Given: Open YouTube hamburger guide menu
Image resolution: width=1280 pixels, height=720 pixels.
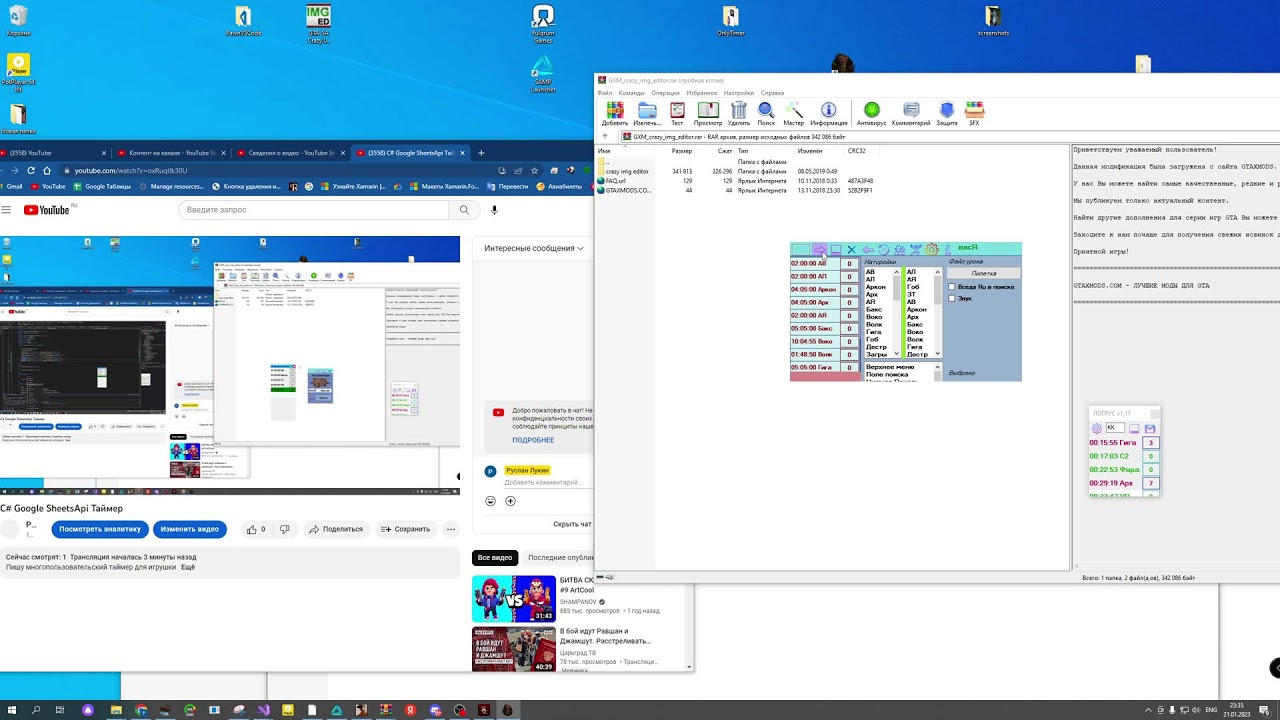Looking at the screenshot, I should tap(6, 210).
